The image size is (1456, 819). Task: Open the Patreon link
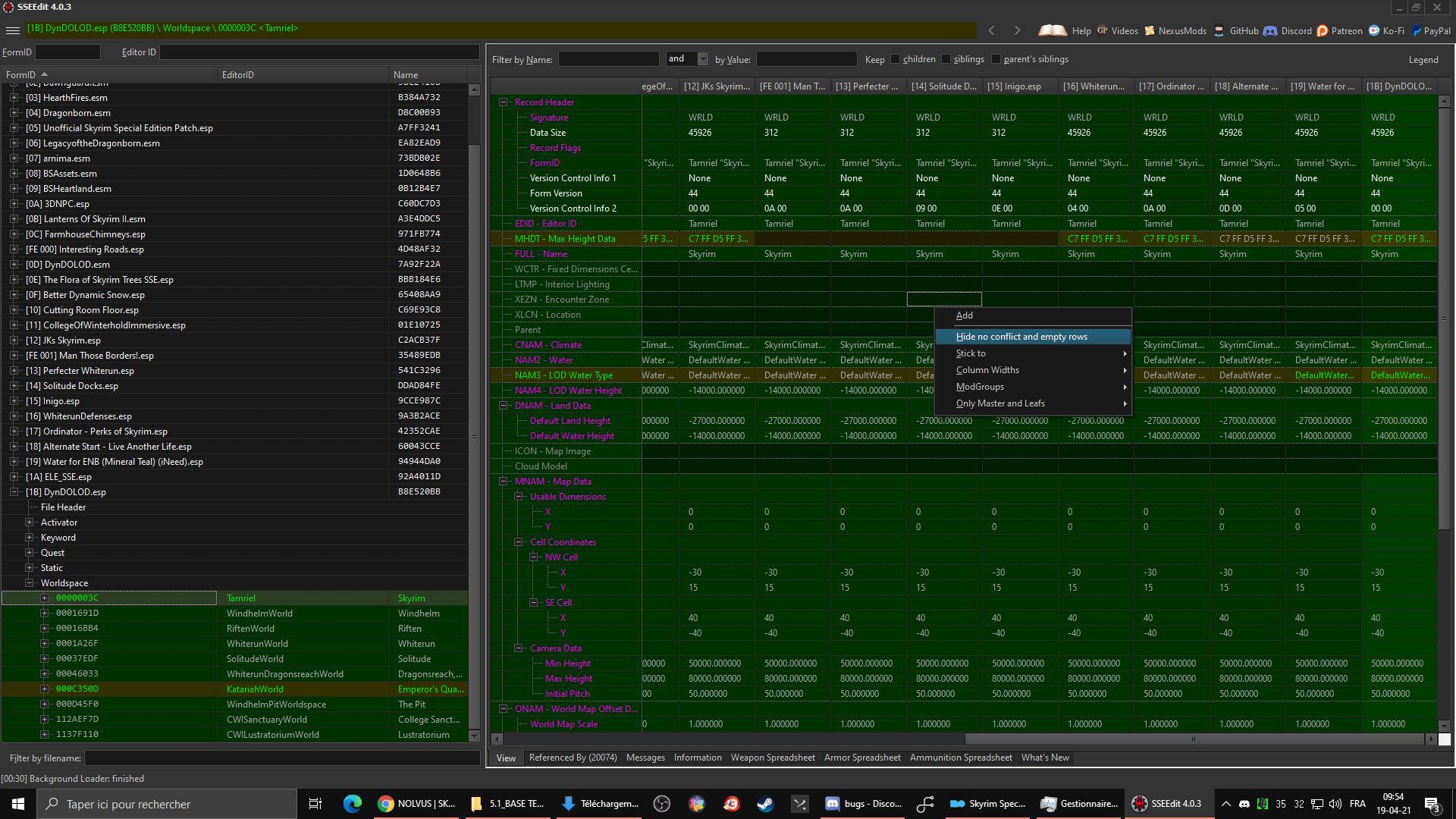pyautogui.click(x=1340, y=31)
